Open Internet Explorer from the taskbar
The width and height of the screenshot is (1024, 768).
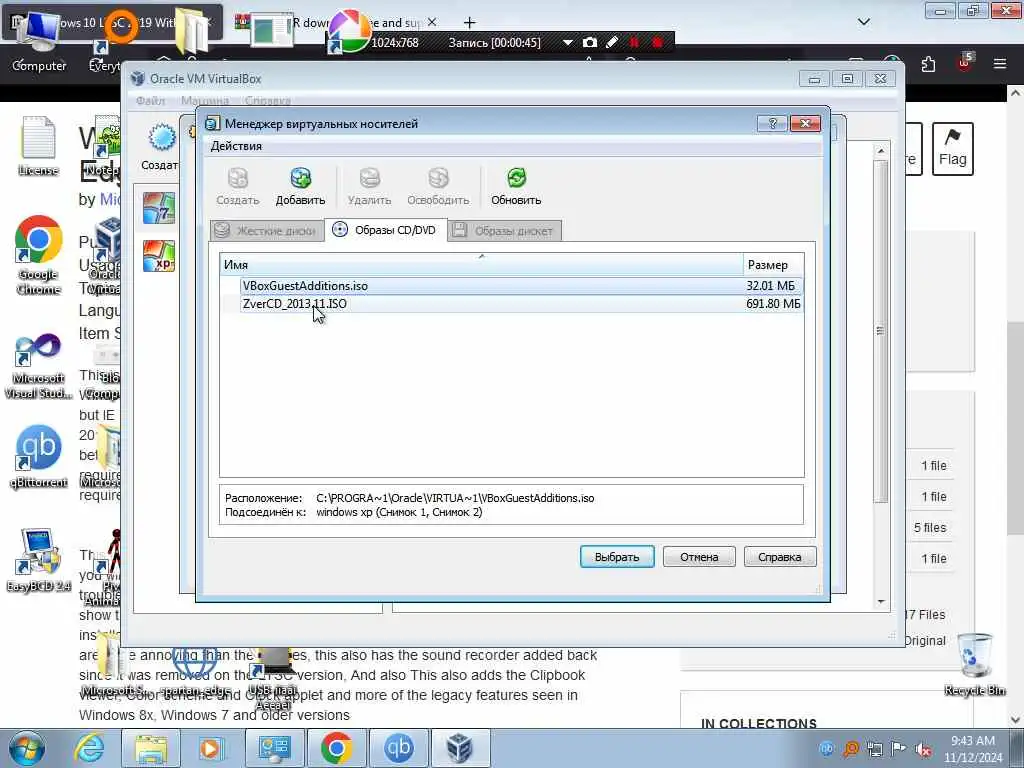click(89, 748)
